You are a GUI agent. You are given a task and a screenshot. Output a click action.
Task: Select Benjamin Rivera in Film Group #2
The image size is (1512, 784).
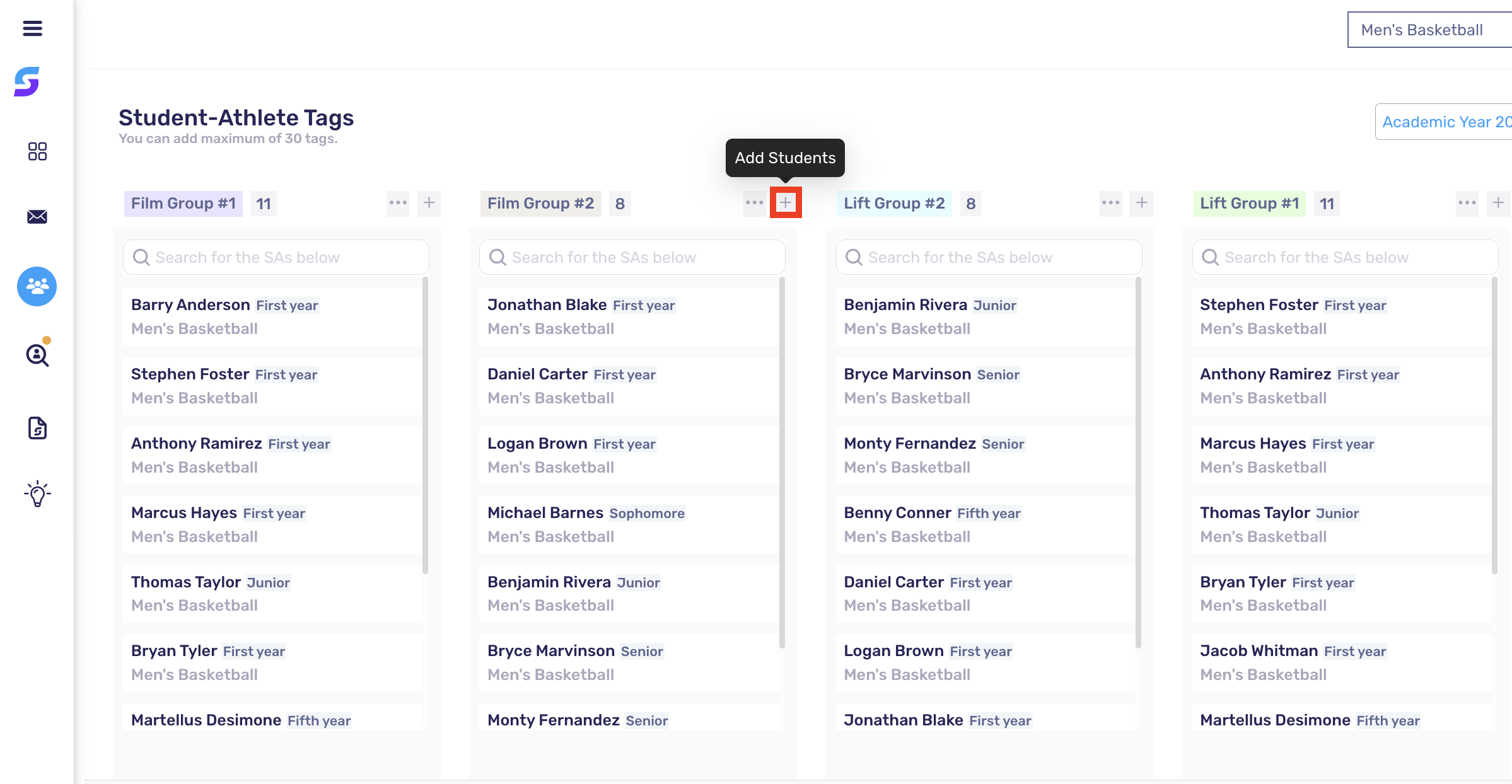pos(629,594)
